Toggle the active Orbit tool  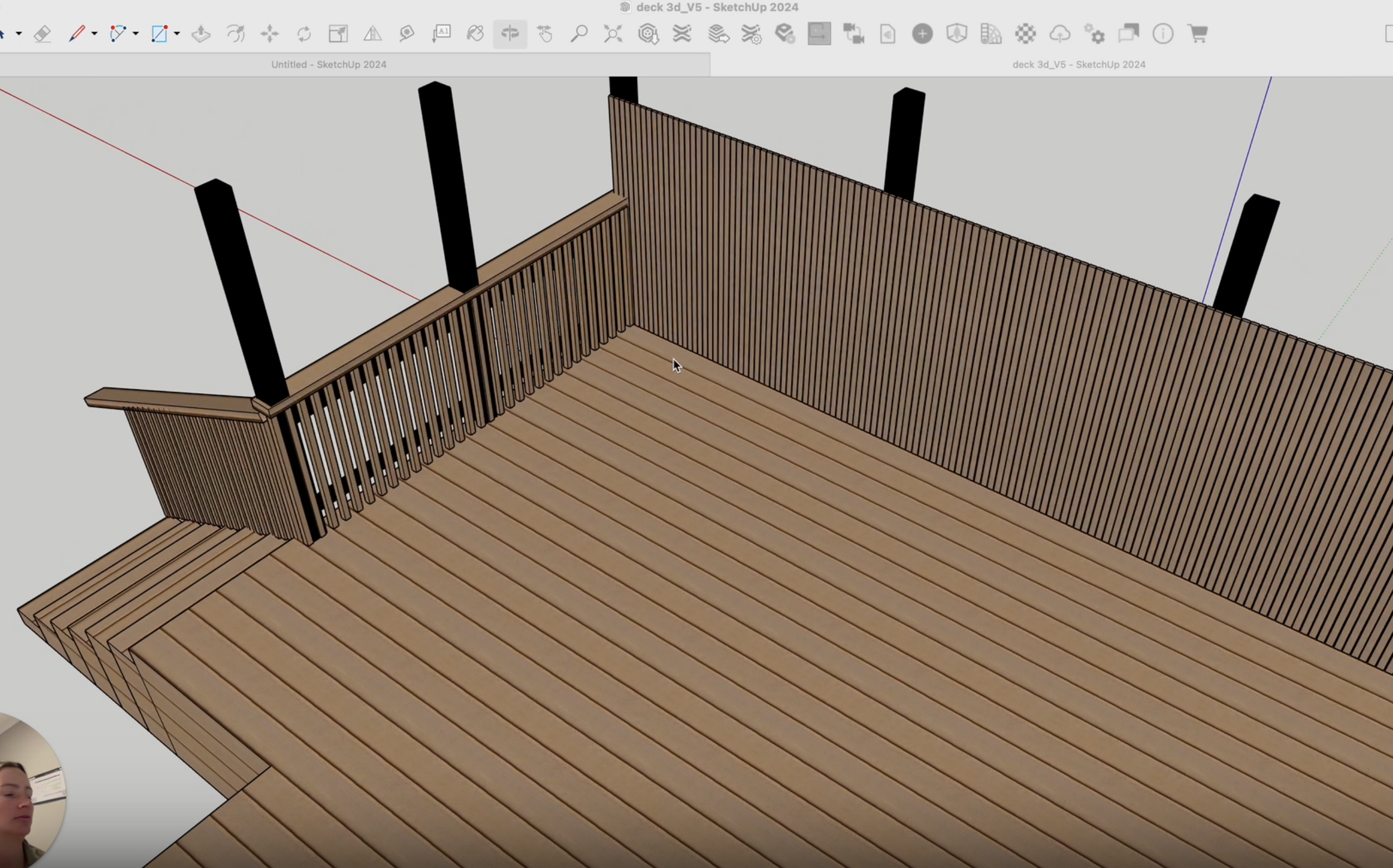click(x=510, y=34)
